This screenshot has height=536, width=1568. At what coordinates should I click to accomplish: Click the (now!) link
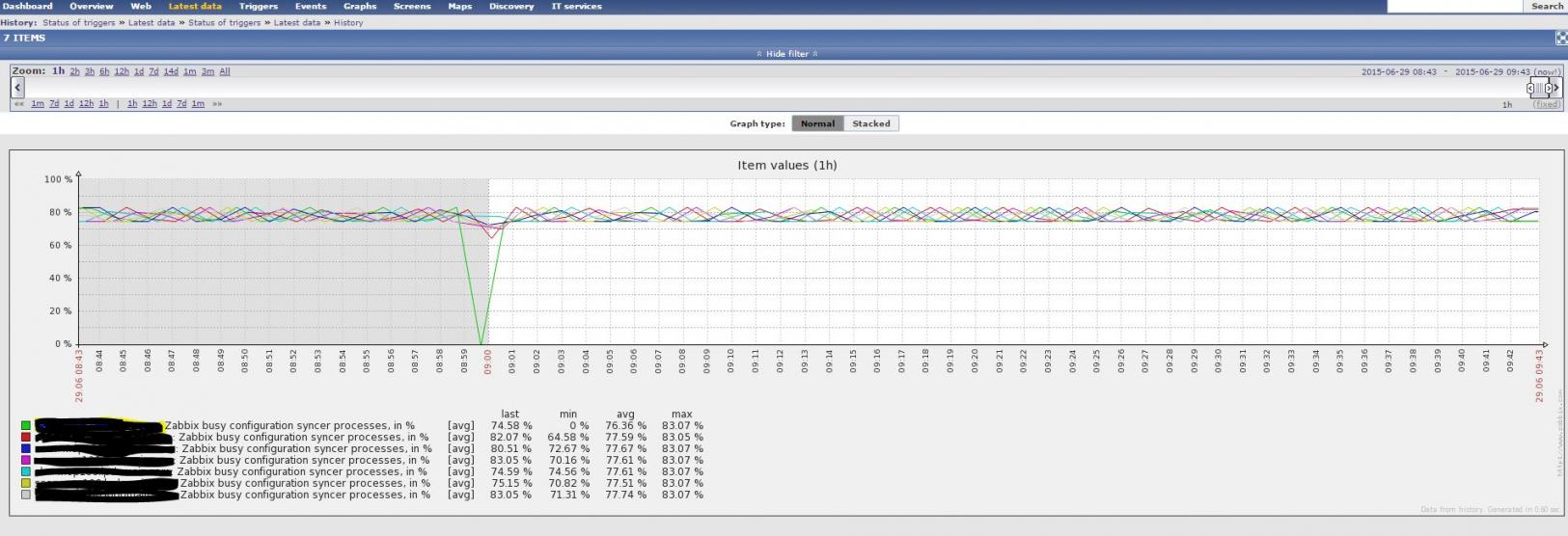1547,72
